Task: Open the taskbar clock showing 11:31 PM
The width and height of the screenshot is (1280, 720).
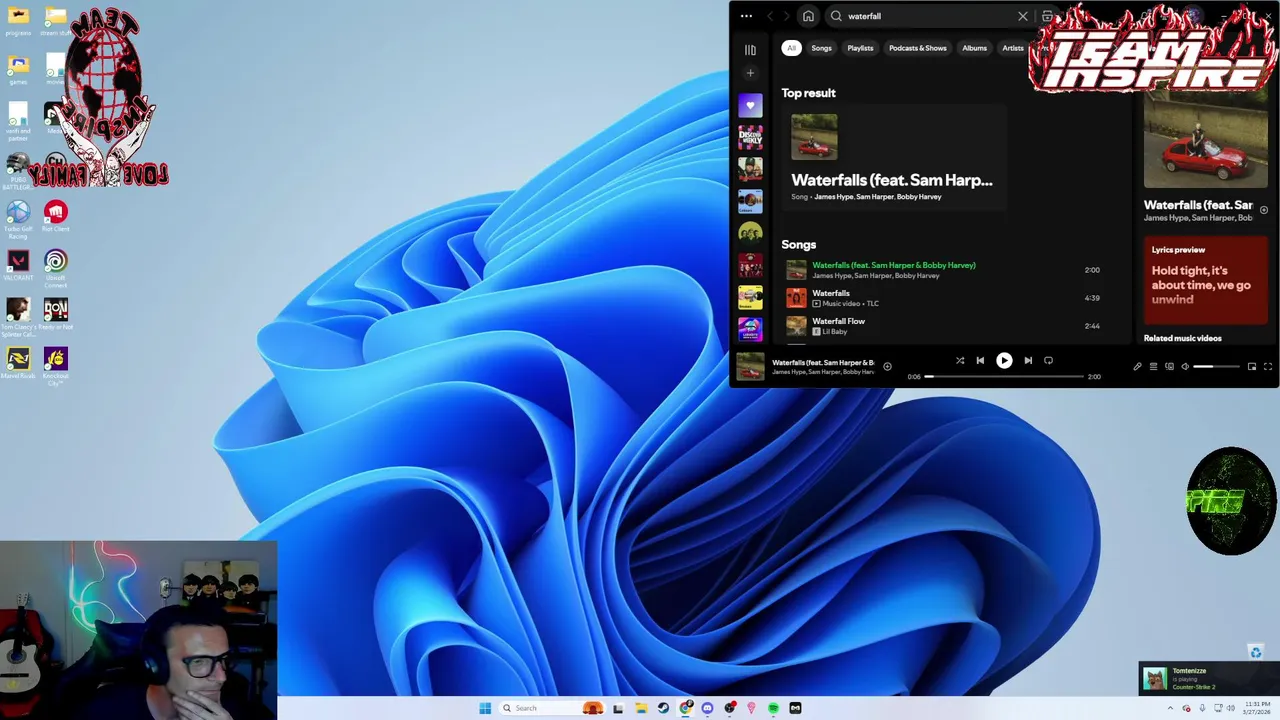Action: coord(1257,708)
